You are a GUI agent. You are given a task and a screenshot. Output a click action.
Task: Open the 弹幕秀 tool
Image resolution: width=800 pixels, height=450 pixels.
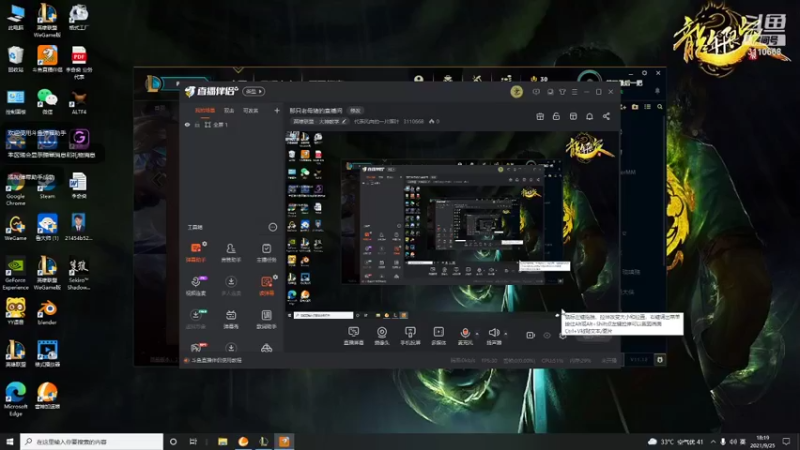[x=231, y=319]
